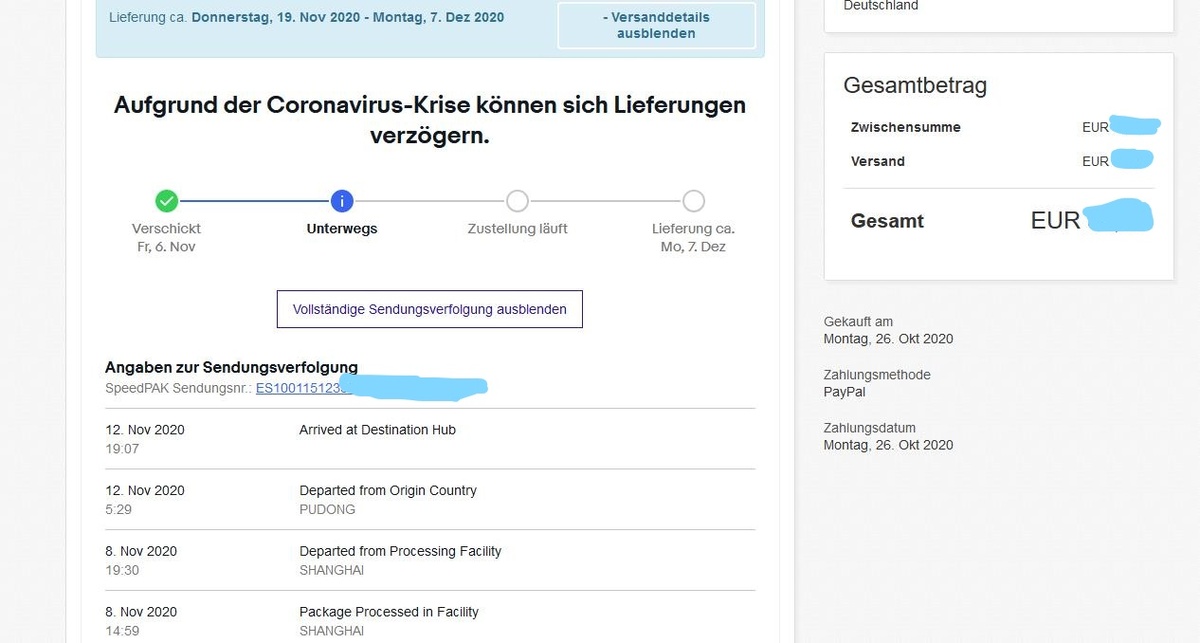Hide full tracking with Vollständige Sendungsverfolgung ausblenden

pyautogui.click(x=429, y=309)
